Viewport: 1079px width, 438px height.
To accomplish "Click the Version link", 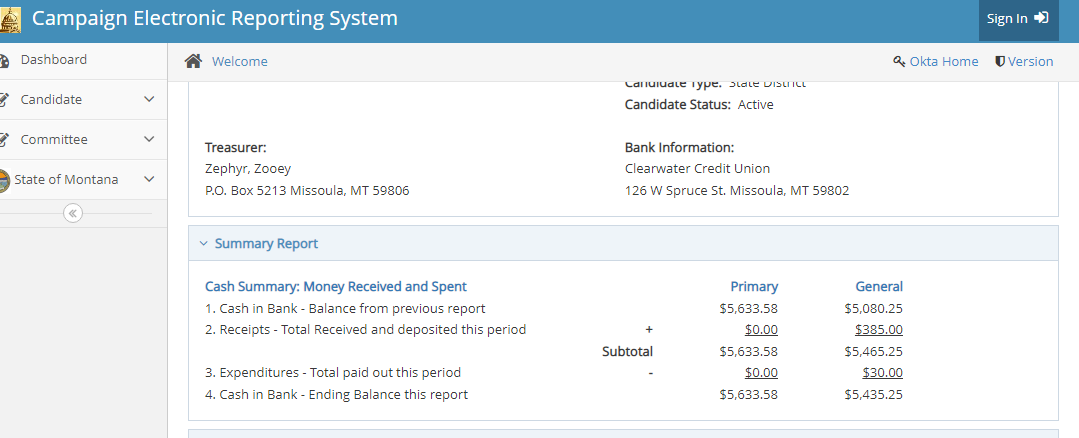I will (1030, 61).
